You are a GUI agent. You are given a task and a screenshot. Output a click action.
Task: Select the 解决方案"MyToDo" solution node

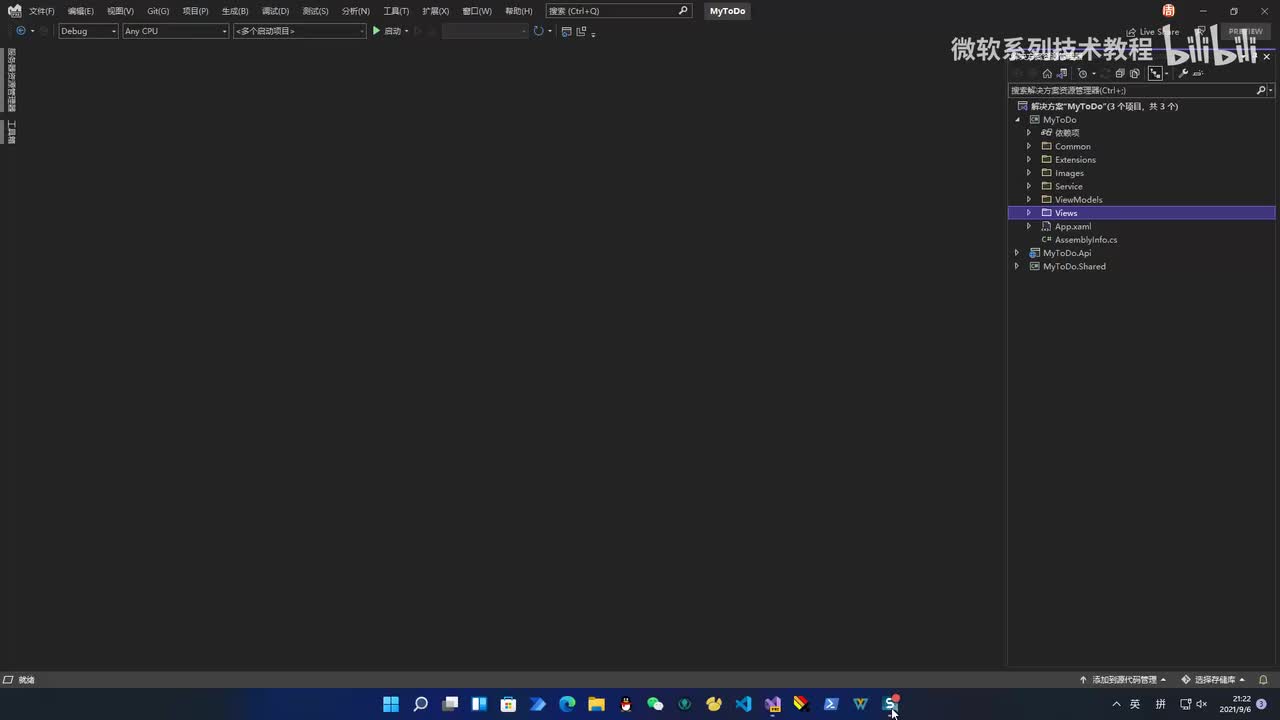pos(1104,106)
